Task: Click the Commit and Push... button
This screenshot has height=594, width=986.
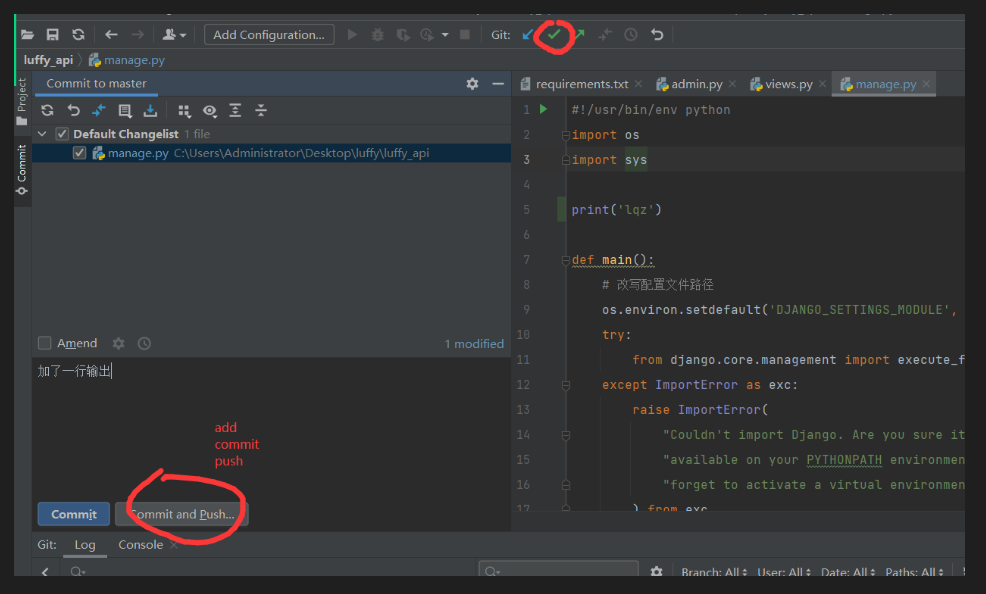Action: pos(182,514)
